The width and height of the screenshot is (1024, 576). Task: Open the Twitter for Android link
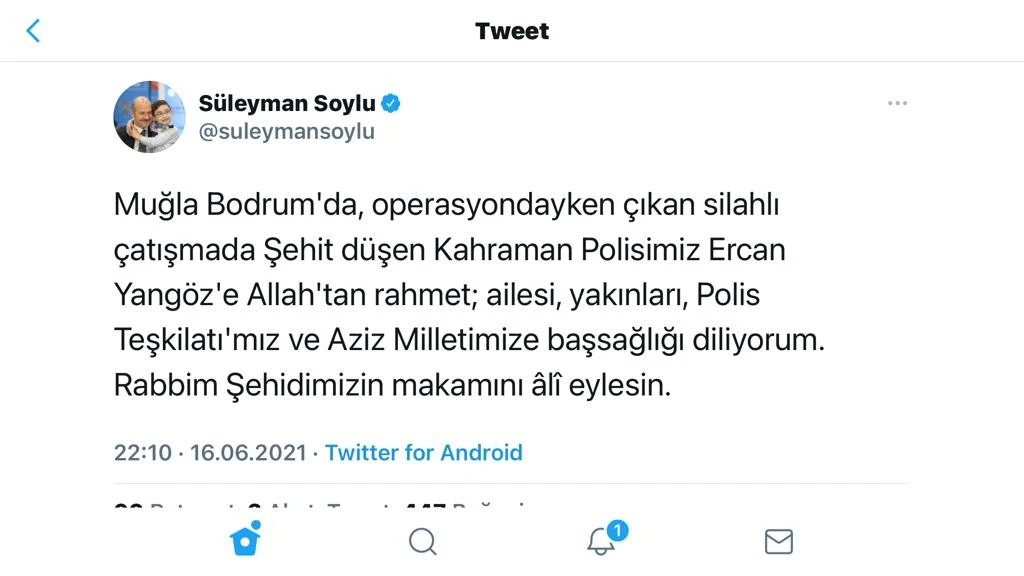[x=423, y=452]
